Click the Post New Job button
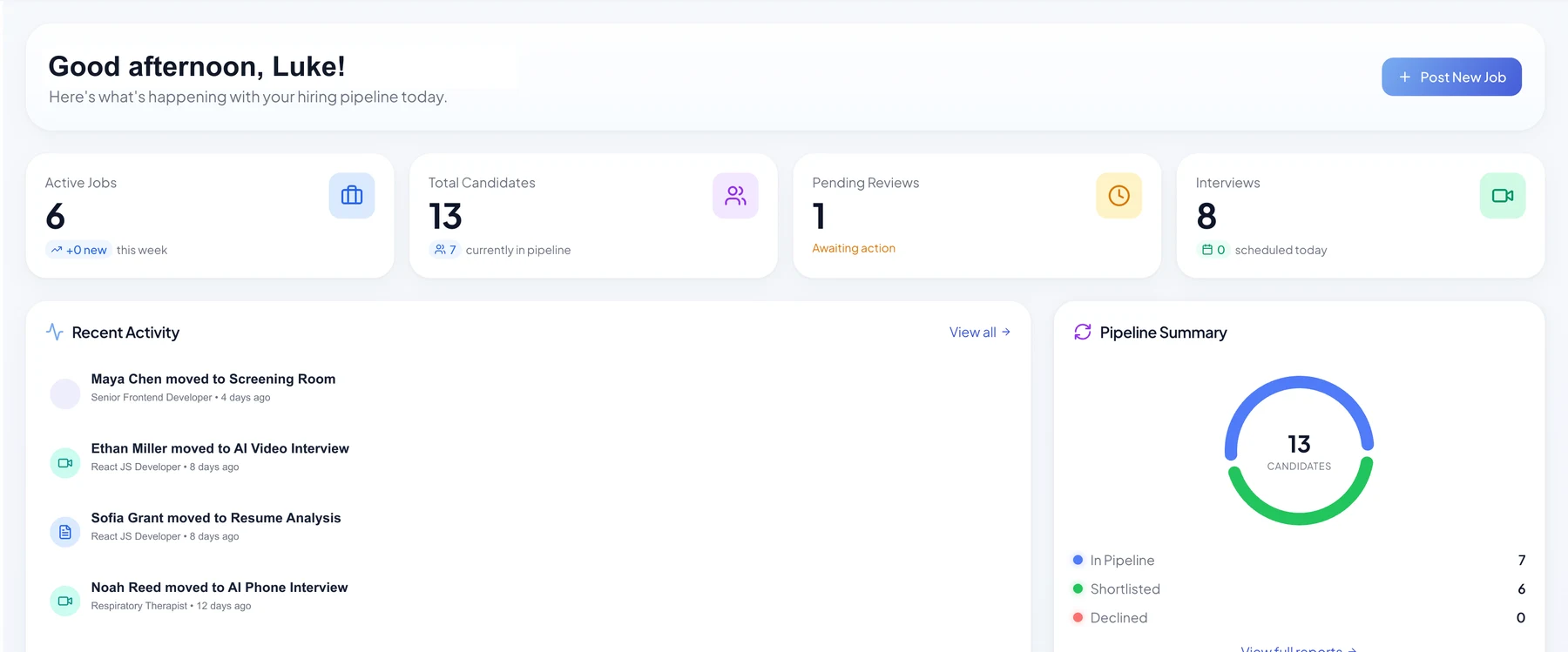This screenshot has height=652, width=1568. click(1451, 77)
